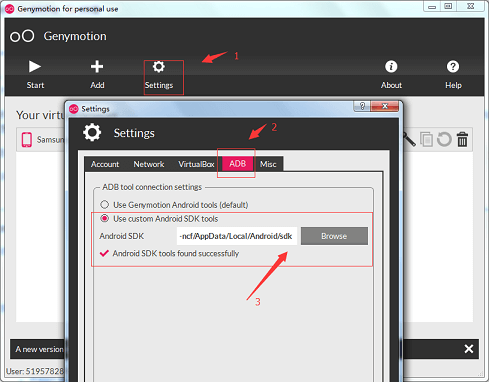Clone virtual device with copy icon
Image resolution: width=489 pixels, height=382 pixels.
coord(426,139)
